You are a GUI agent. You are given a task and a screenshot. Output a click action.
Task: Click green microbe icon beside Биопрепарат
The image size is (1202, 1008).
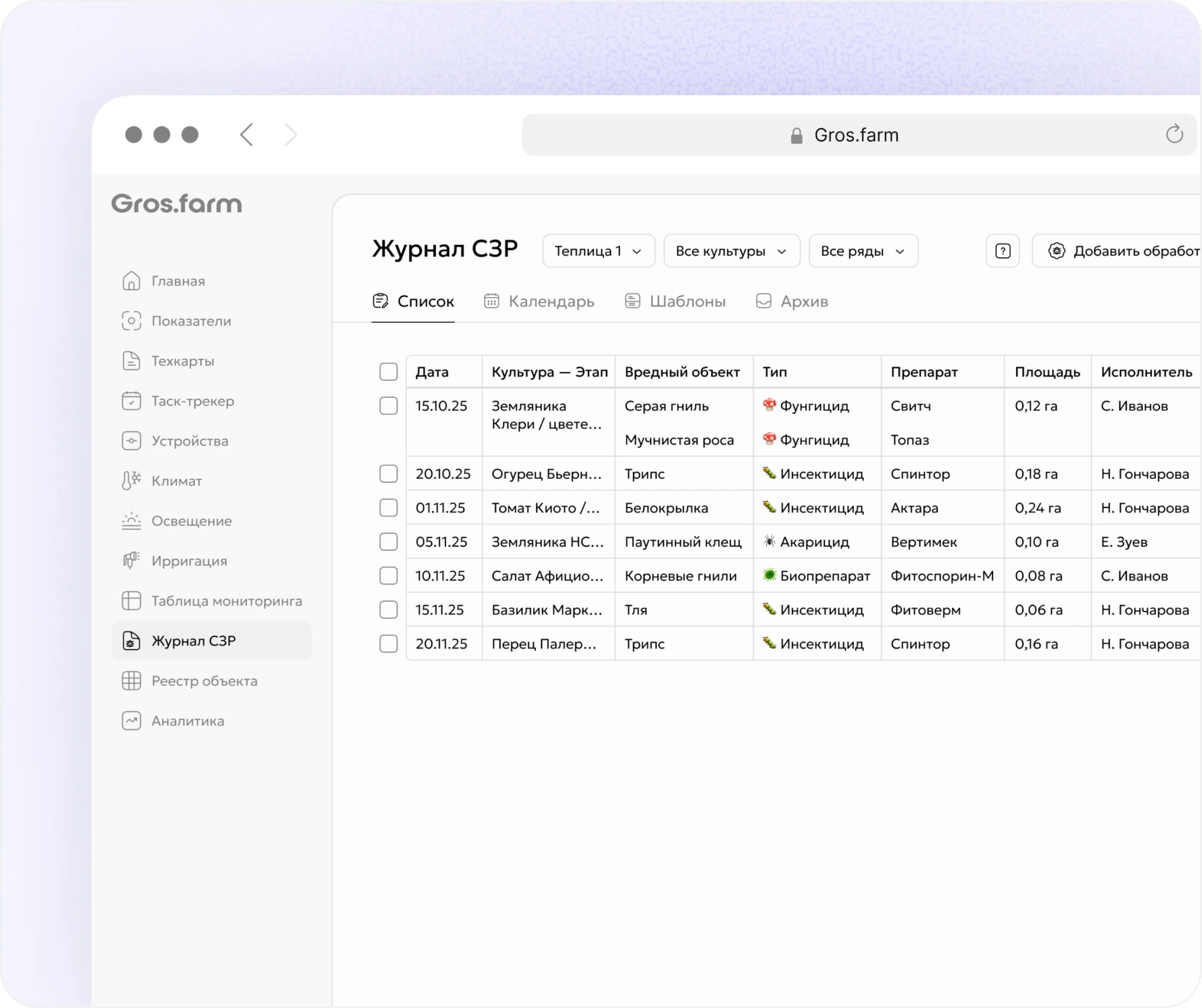click(770, 575)
